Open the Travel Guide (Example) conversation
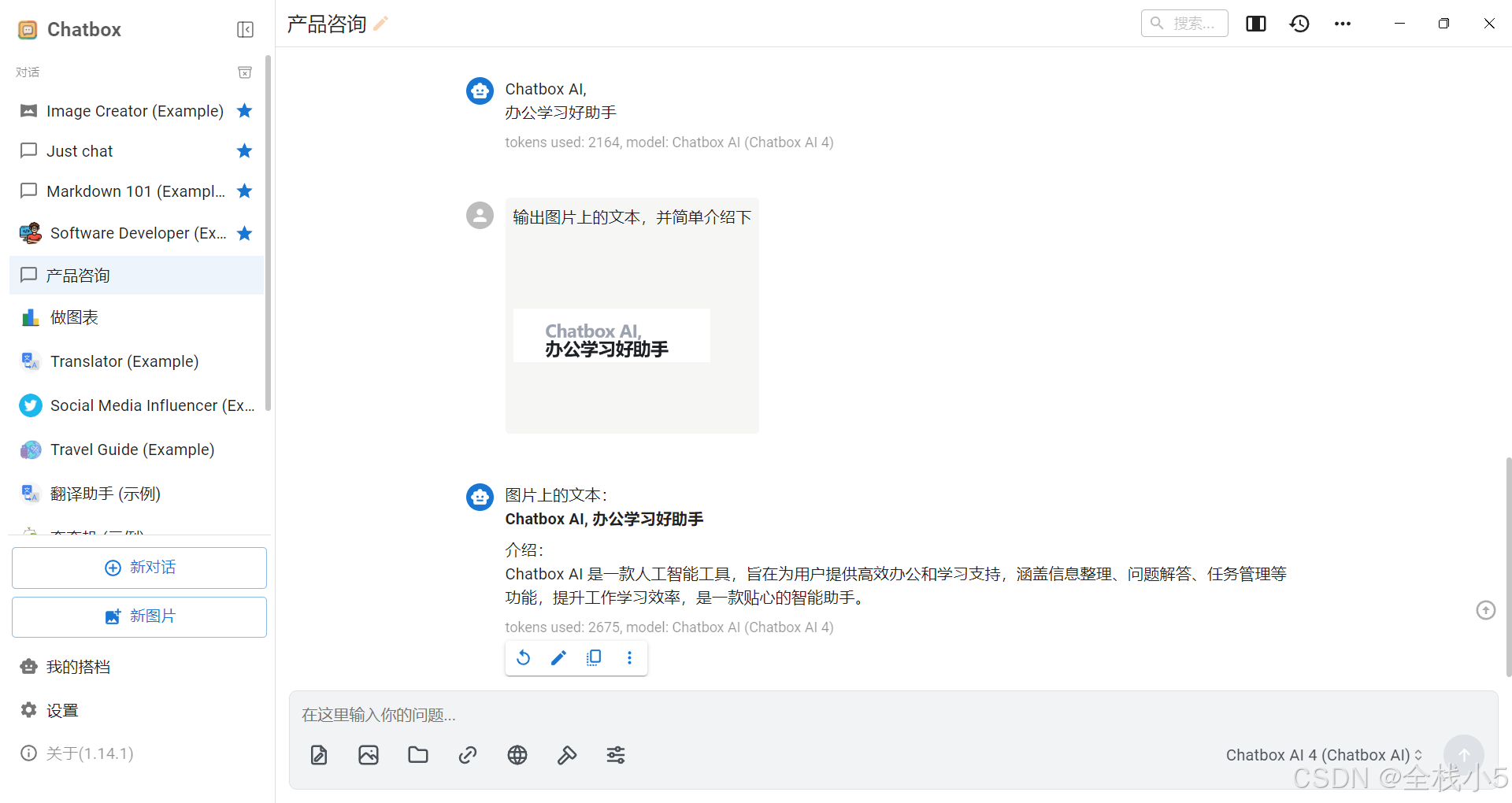The height and width of the screenshot is (803, 1512). click(136, 450)
